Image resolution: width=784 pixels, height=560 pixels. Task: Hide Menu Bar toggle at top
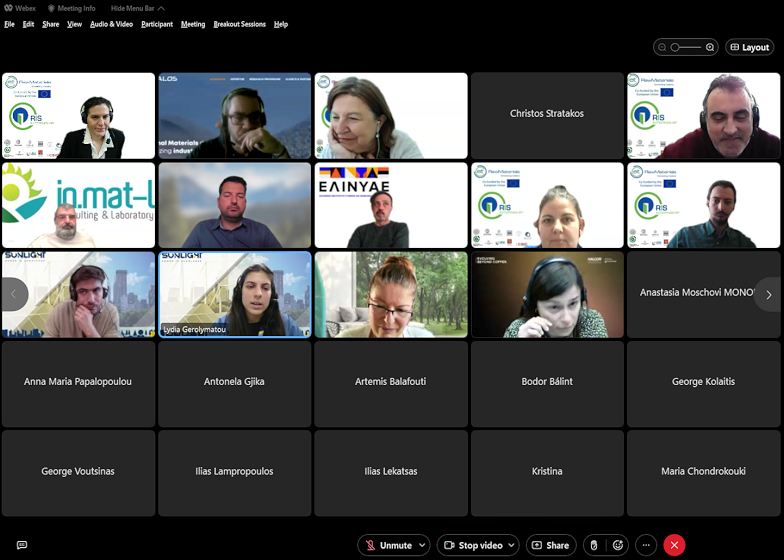[138, 8]
